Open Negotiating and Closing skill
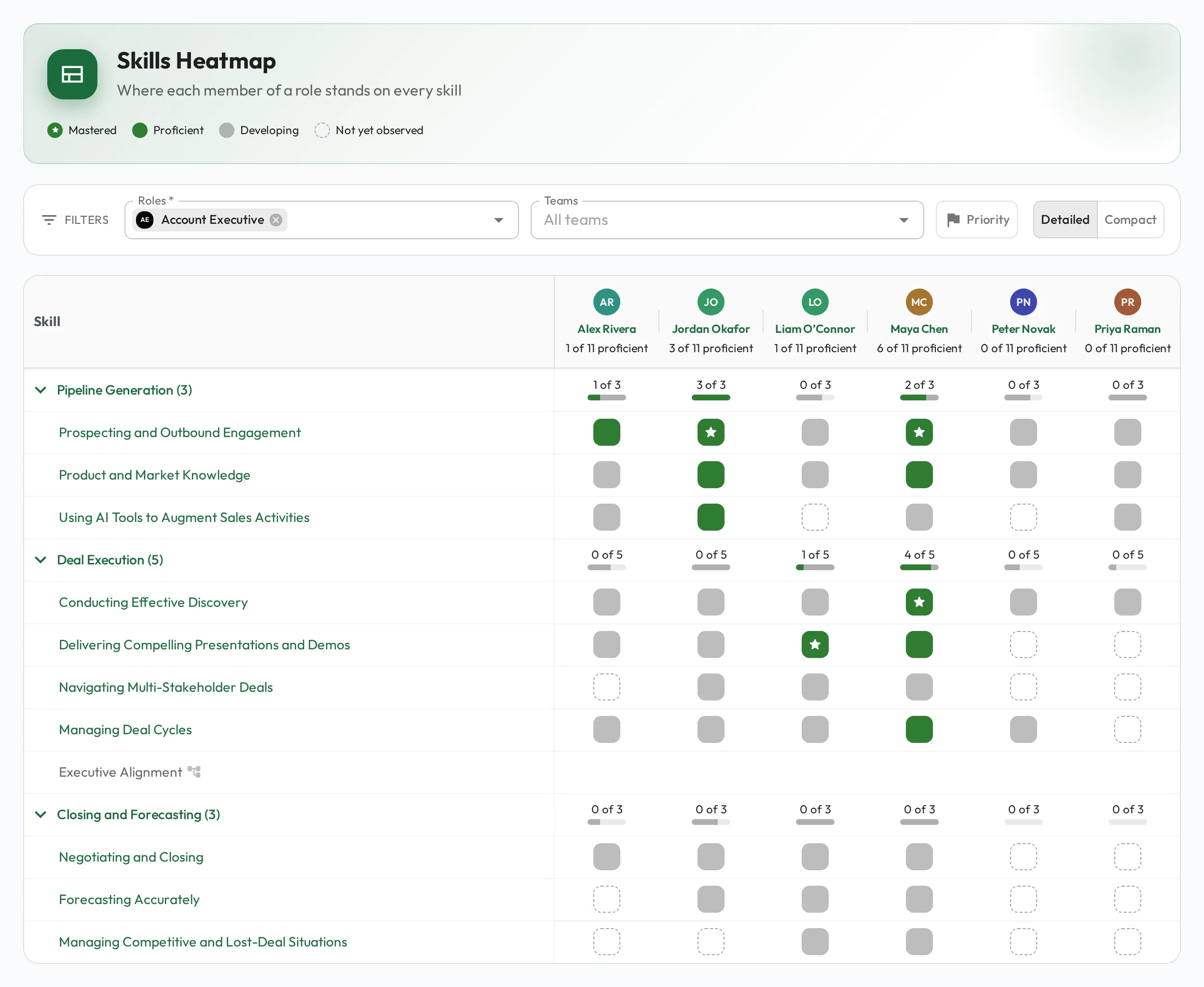1204x987 pixels. [131, 857]
